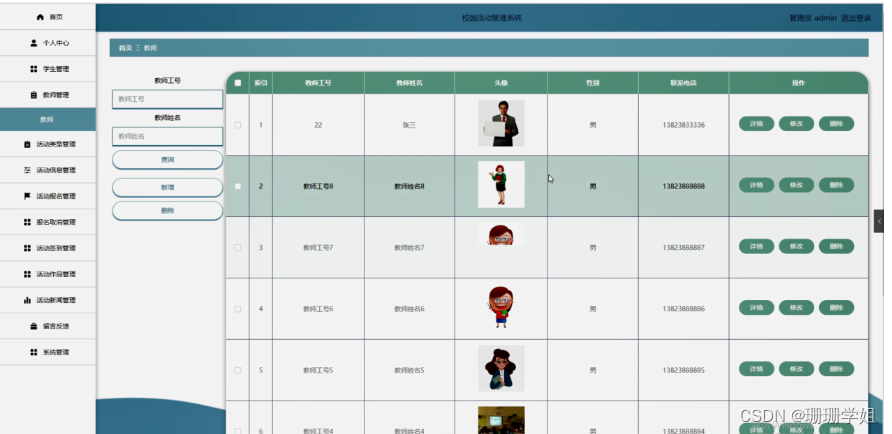Click 修改 for teacher 张三
Viewport: 892px width, 434px height.
[x=796, y=123]
